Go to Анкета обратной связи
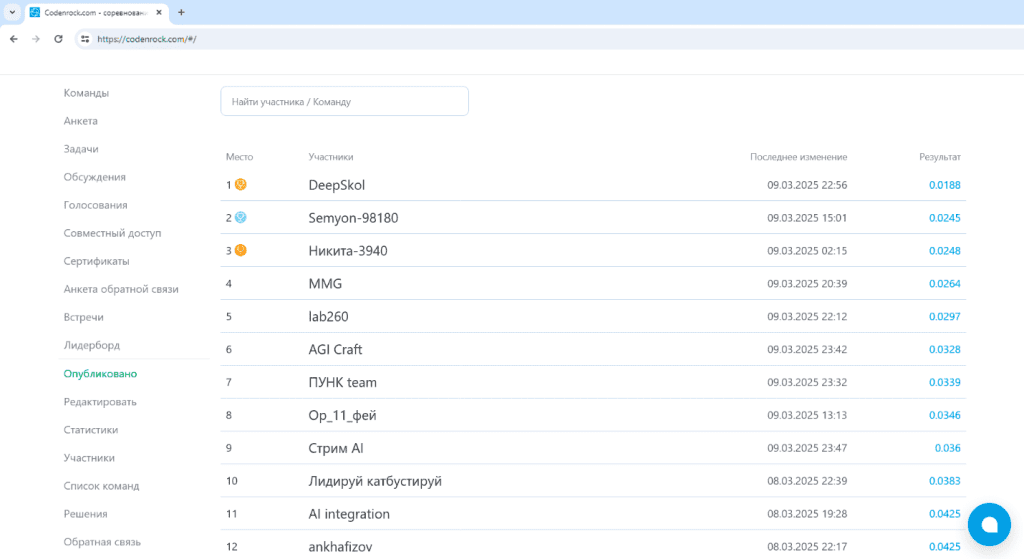Screen dimensions: 1024x559 (121, 289)
